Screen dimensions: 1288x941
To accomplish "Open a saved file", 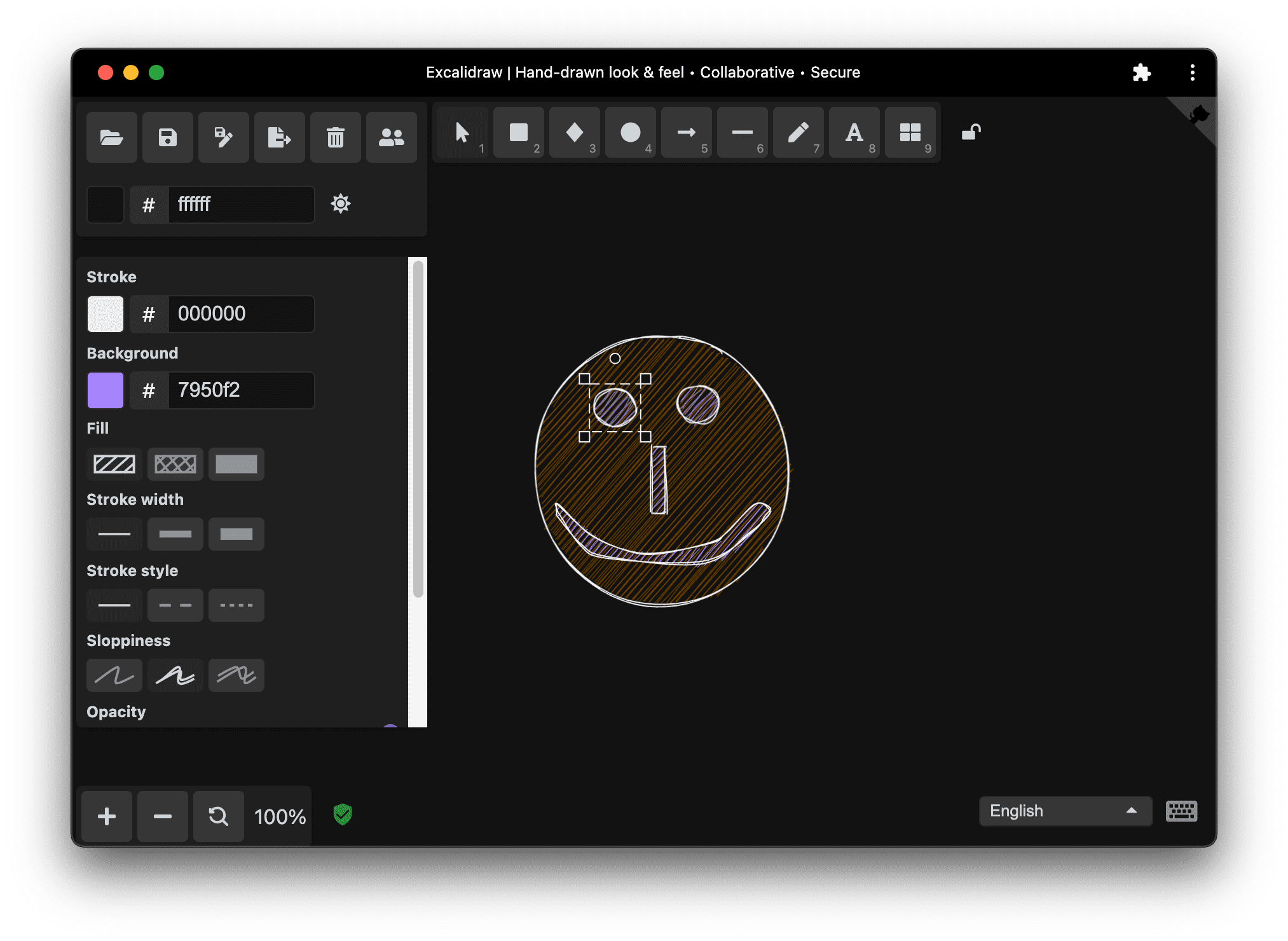I will [113, 137].
